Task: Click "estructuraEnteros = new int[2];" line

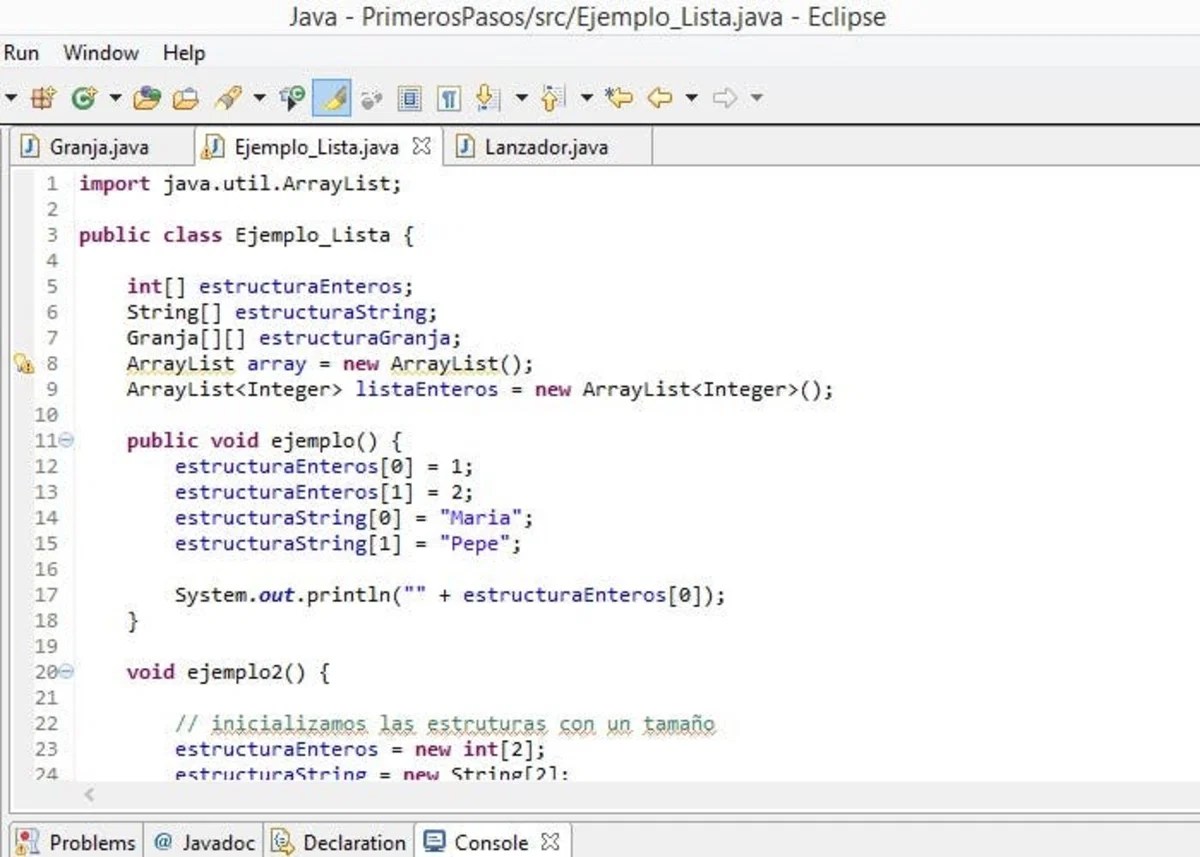Action: [x=361, y=749]
